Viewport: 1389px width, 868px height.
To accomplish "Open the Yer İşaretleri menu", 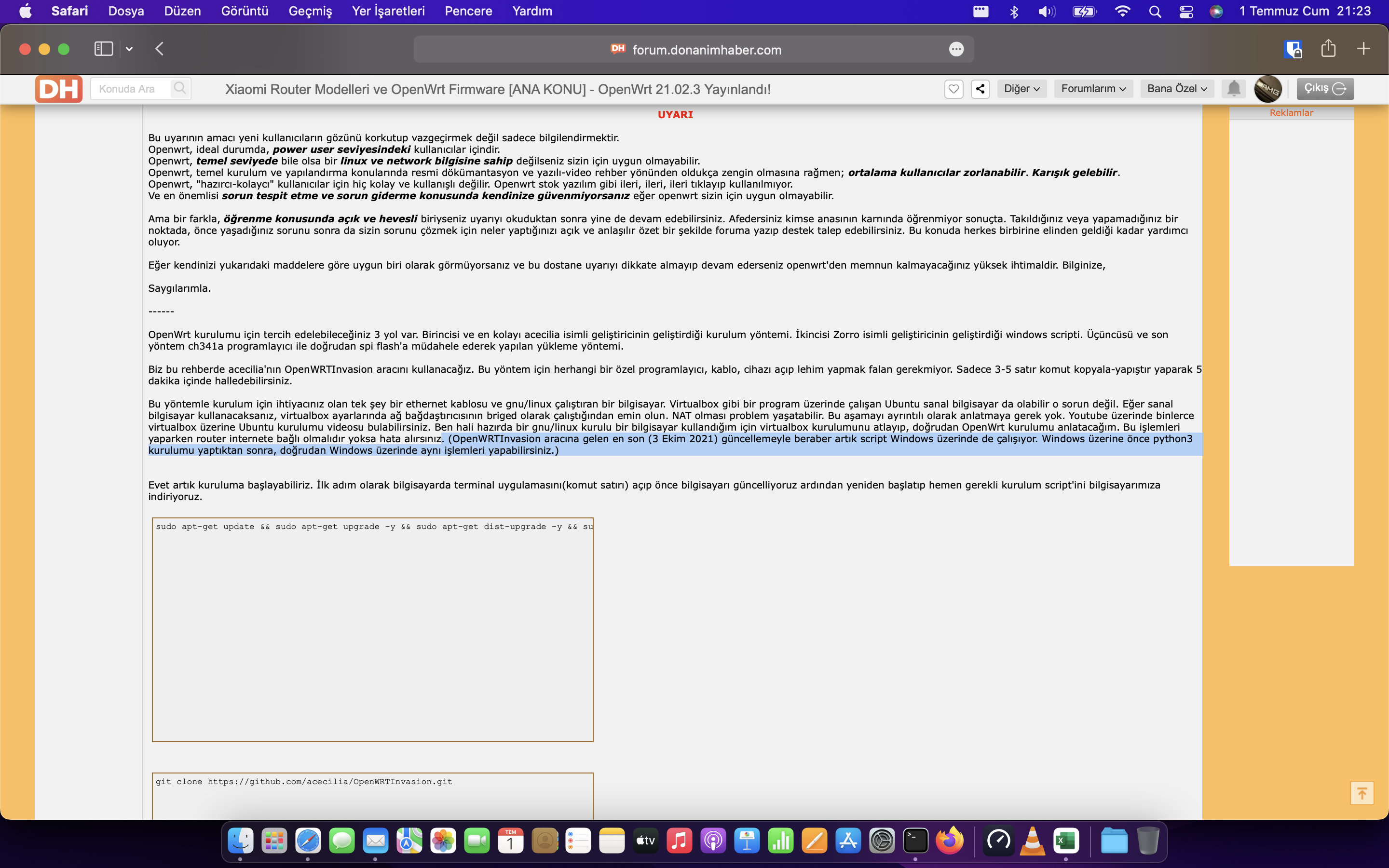I will point(388,11).
